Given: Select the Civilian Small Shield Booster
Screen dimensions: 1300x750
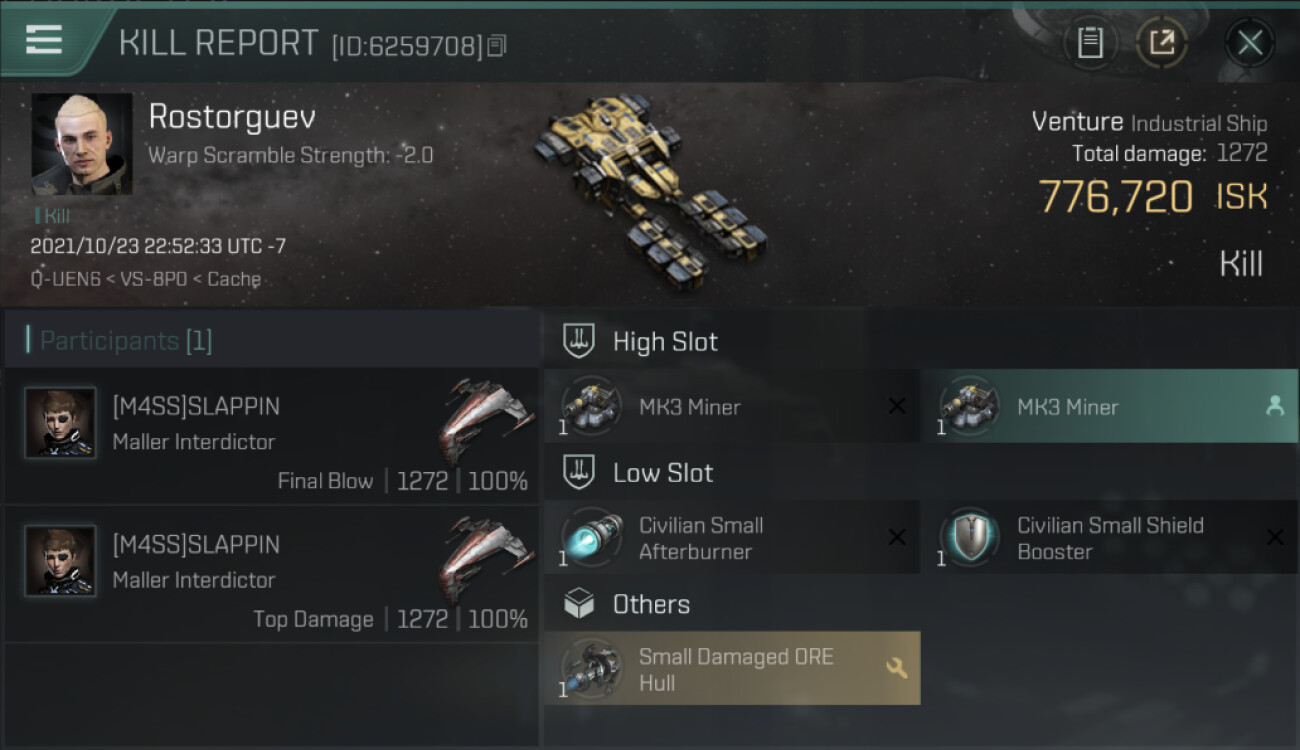Looking at the screenshot, I should pos(1110,538).
